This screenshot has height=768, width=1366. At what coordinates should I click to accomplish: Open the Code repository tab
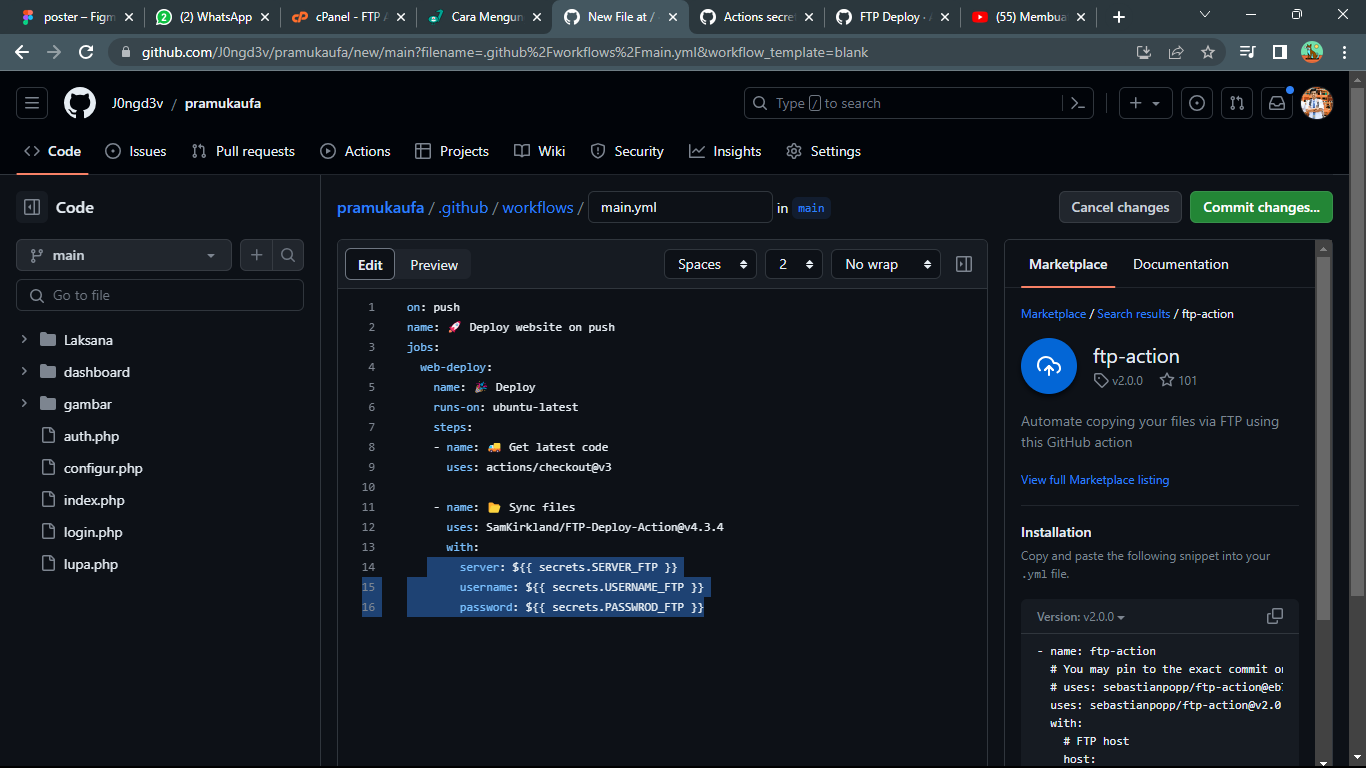[52, 151]
